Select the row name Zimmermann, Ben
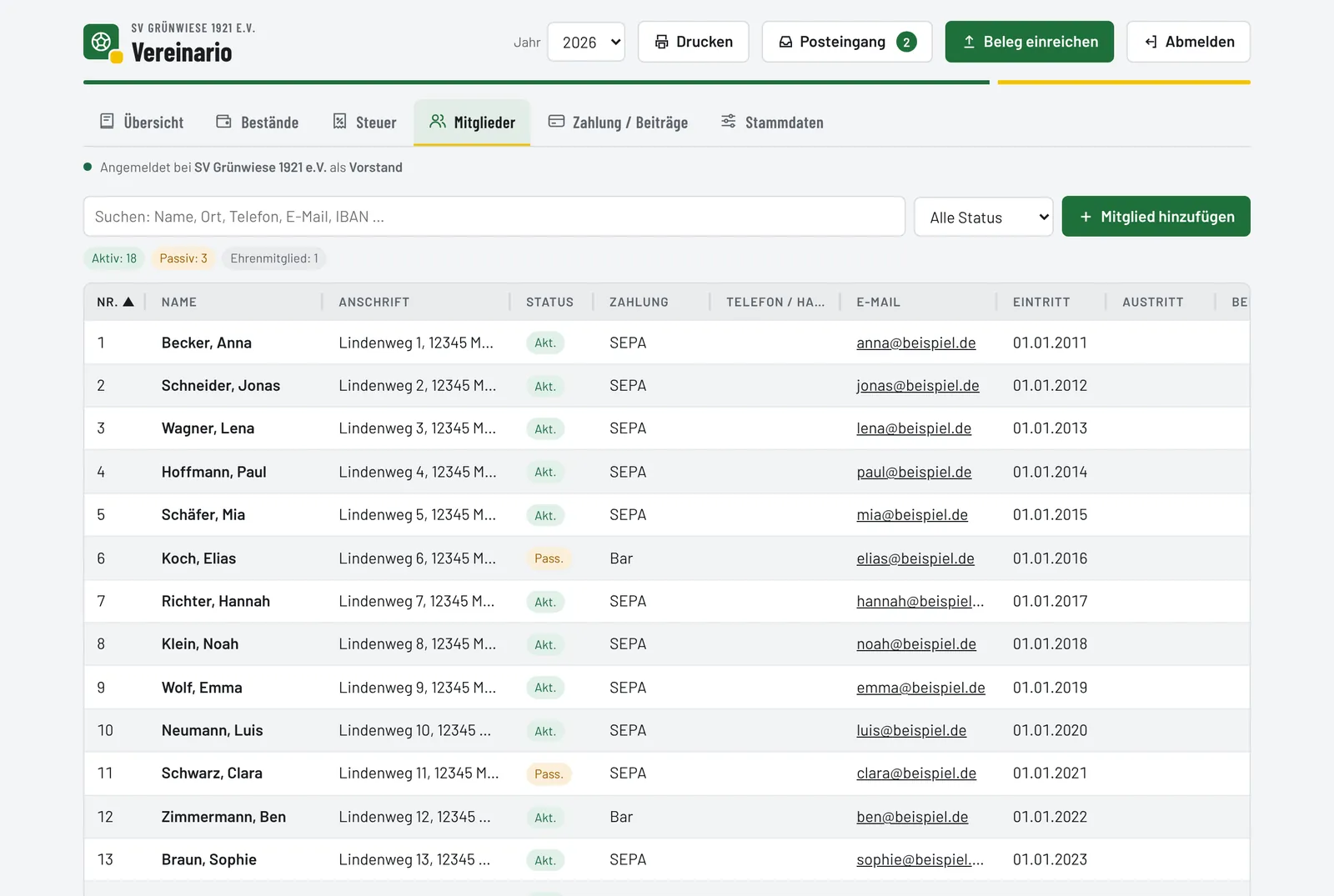This screenshot has height=896, width=1334. click(x=223, y=817)
